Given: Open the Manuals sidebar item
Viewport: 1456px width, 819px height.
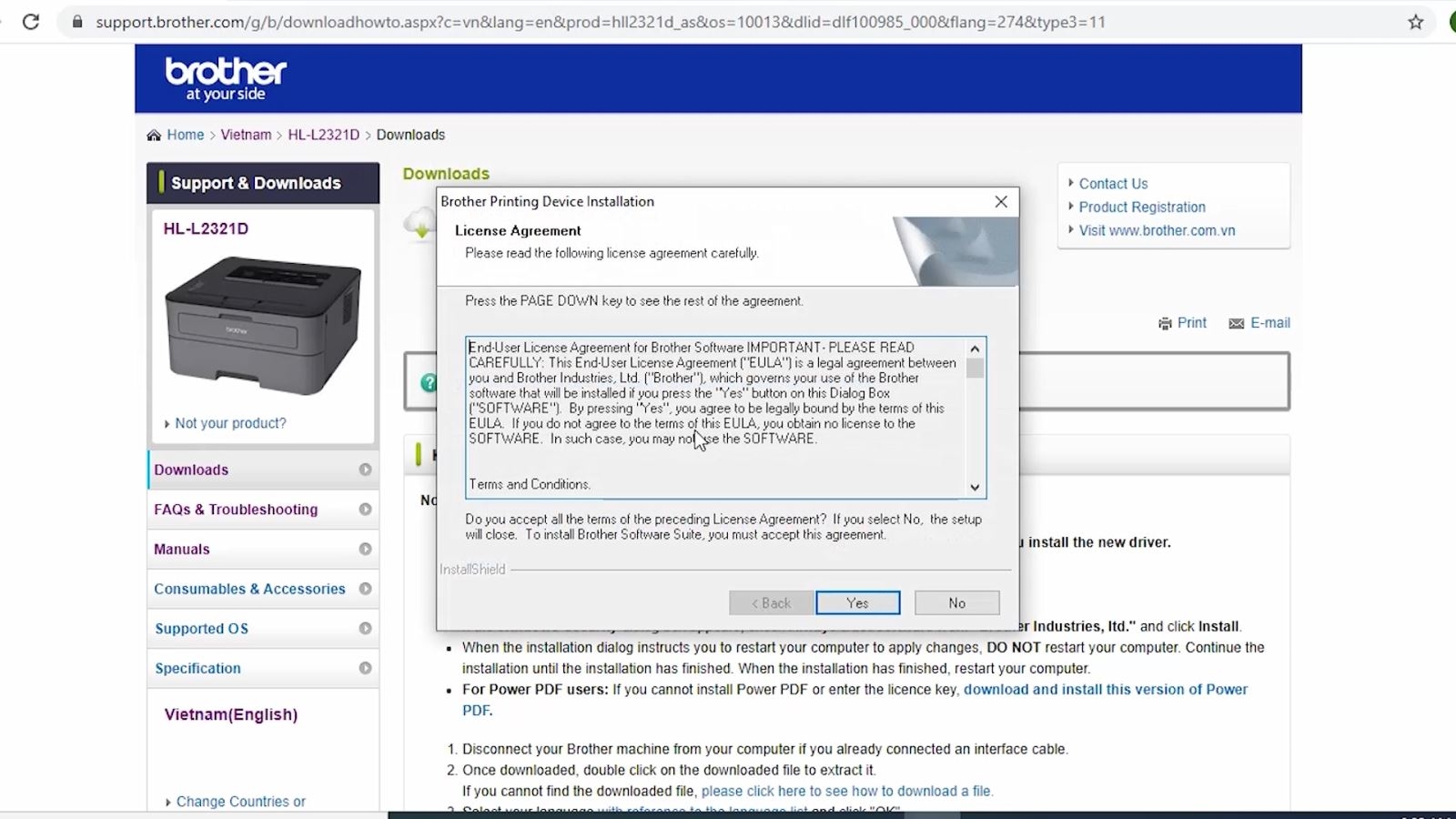Looking at the screenshot, I should tap(263, 549).
